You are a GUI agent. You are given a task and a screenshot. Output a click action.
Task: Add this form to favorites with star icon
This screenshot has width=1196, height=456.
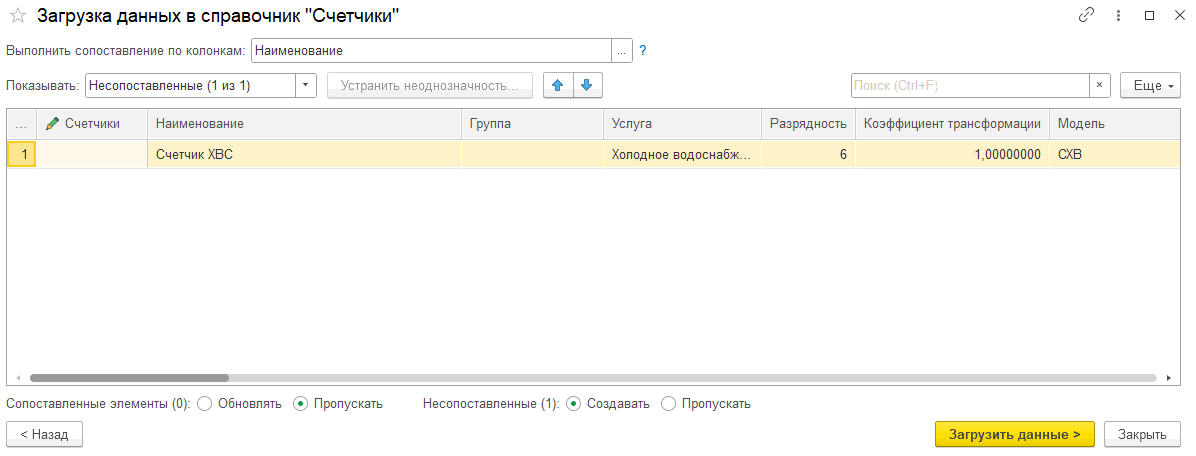(18, 15)
